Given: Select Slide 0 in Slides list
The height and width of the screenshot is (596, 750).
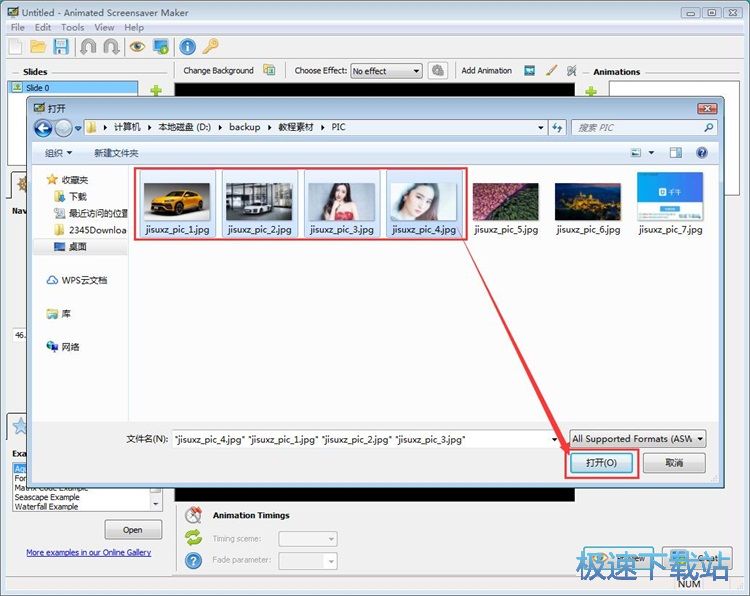Looking at the screenshot, I should pyautogui.click(x=73, y=88).
